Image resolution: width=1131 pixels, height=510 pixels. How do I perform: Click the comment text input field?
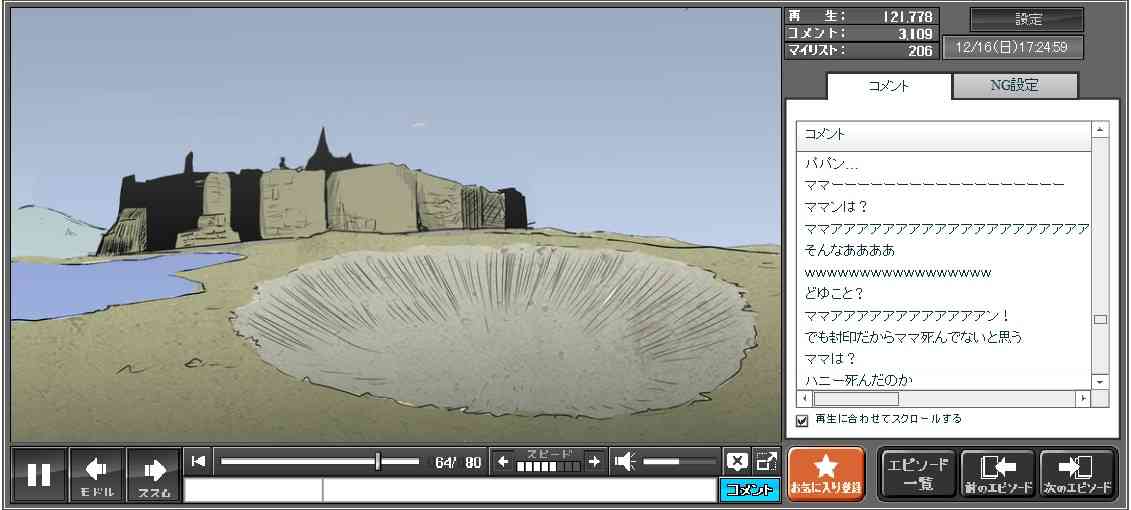[518, 490]
